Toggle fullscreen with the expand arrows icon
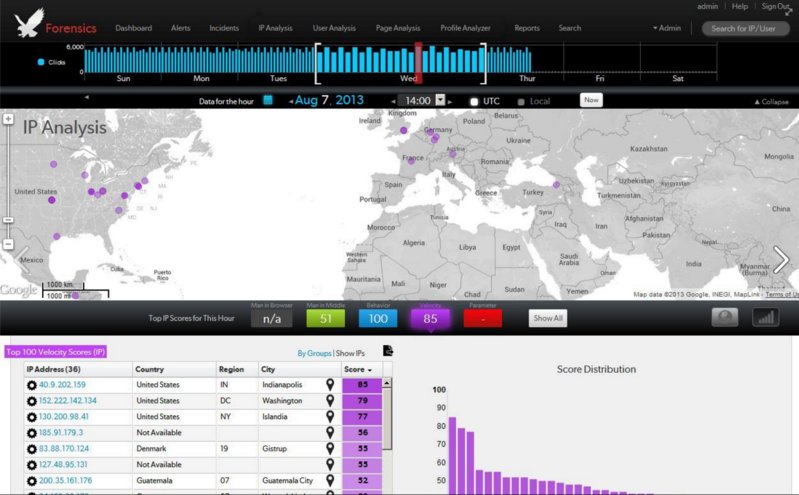Screen dimensions: 799x495 click(789, 11)
